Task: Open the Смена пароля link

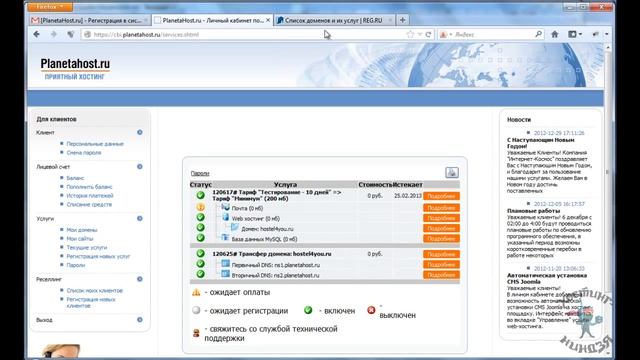Action: pos(84,153)
